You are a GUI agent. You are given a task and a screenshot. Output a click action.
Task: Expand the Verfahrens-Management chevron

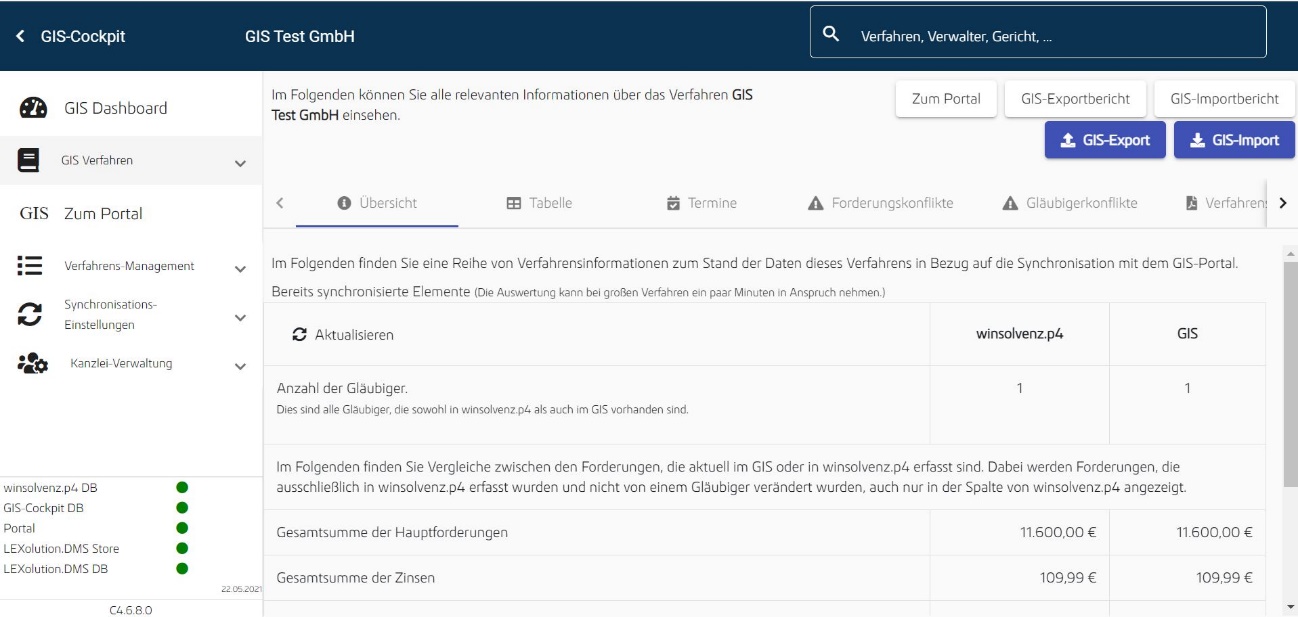[240, 269]
